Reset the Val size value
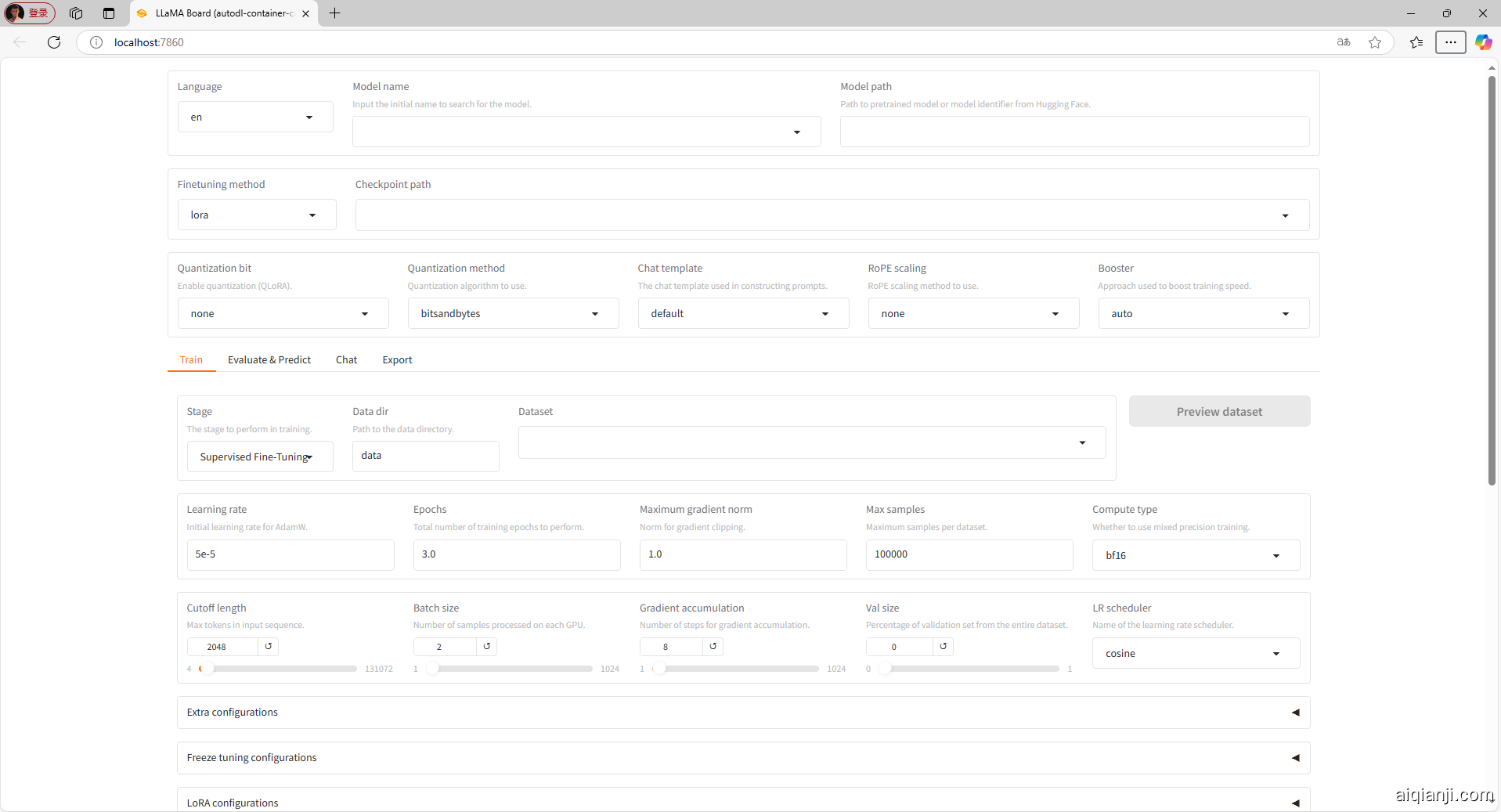Image resolution: width=1501 pixels, height=812 pixels. click(x=944, y=647)
